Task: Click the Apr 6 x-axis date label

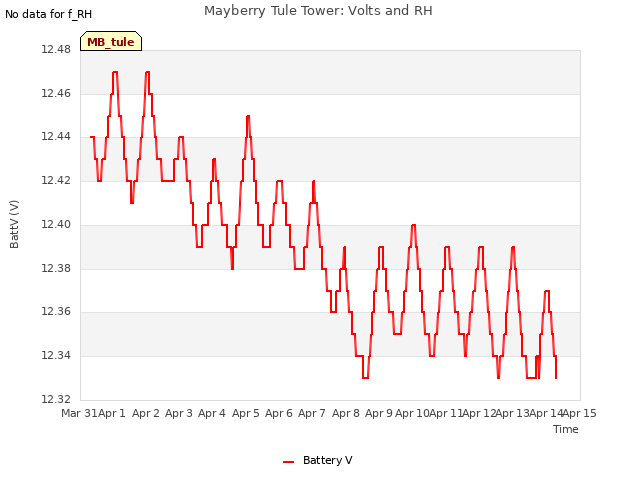Action: pos(279,413)
